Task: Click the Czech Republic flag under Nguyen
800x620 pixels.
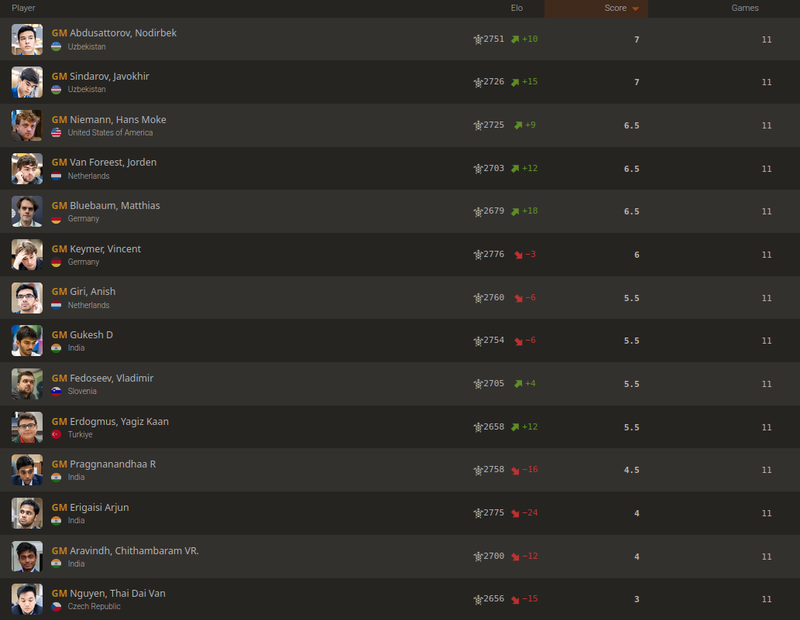Action: (57, 606)
